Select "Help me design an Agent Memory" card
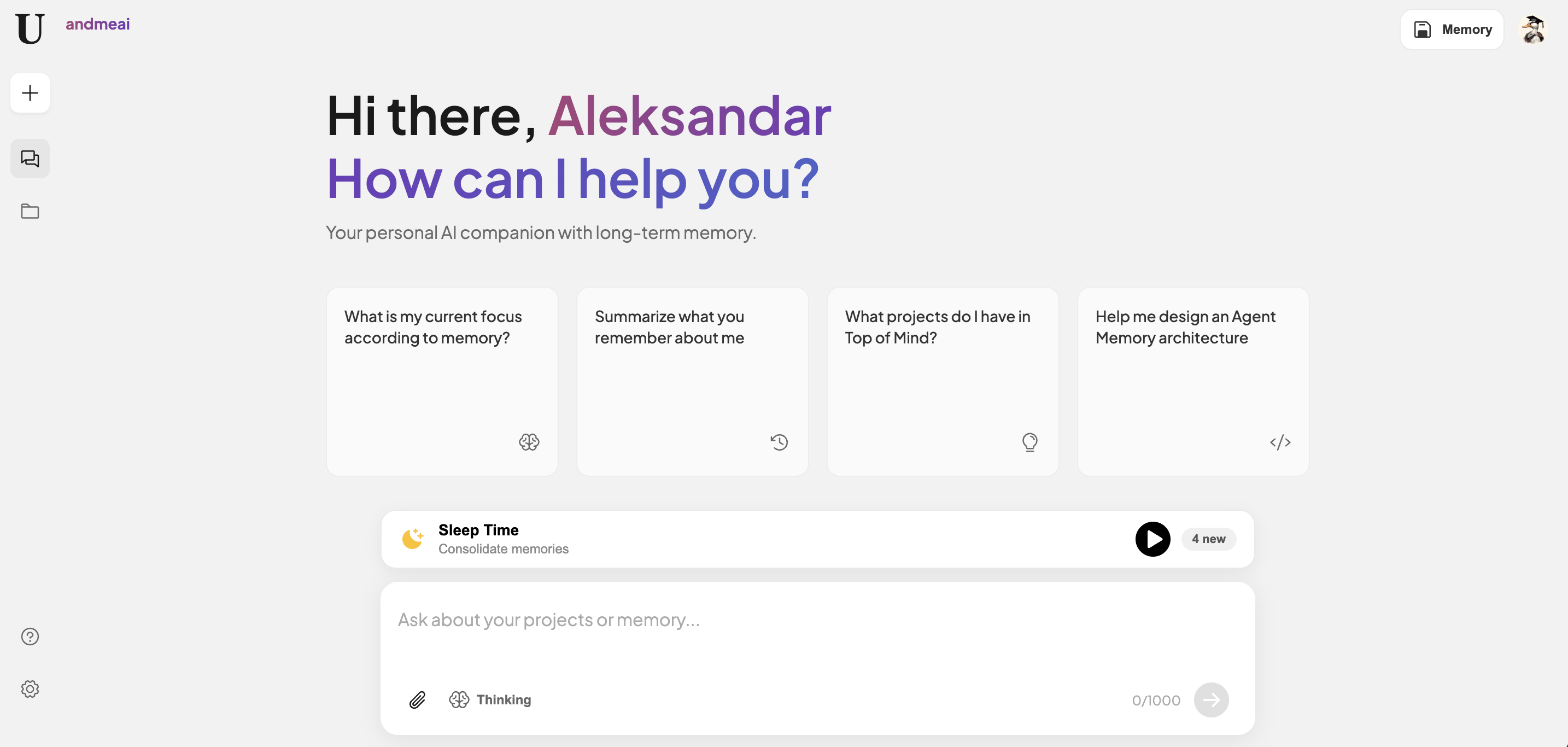This screenshot has width=1568, height=747. [x=1192, y=381]
